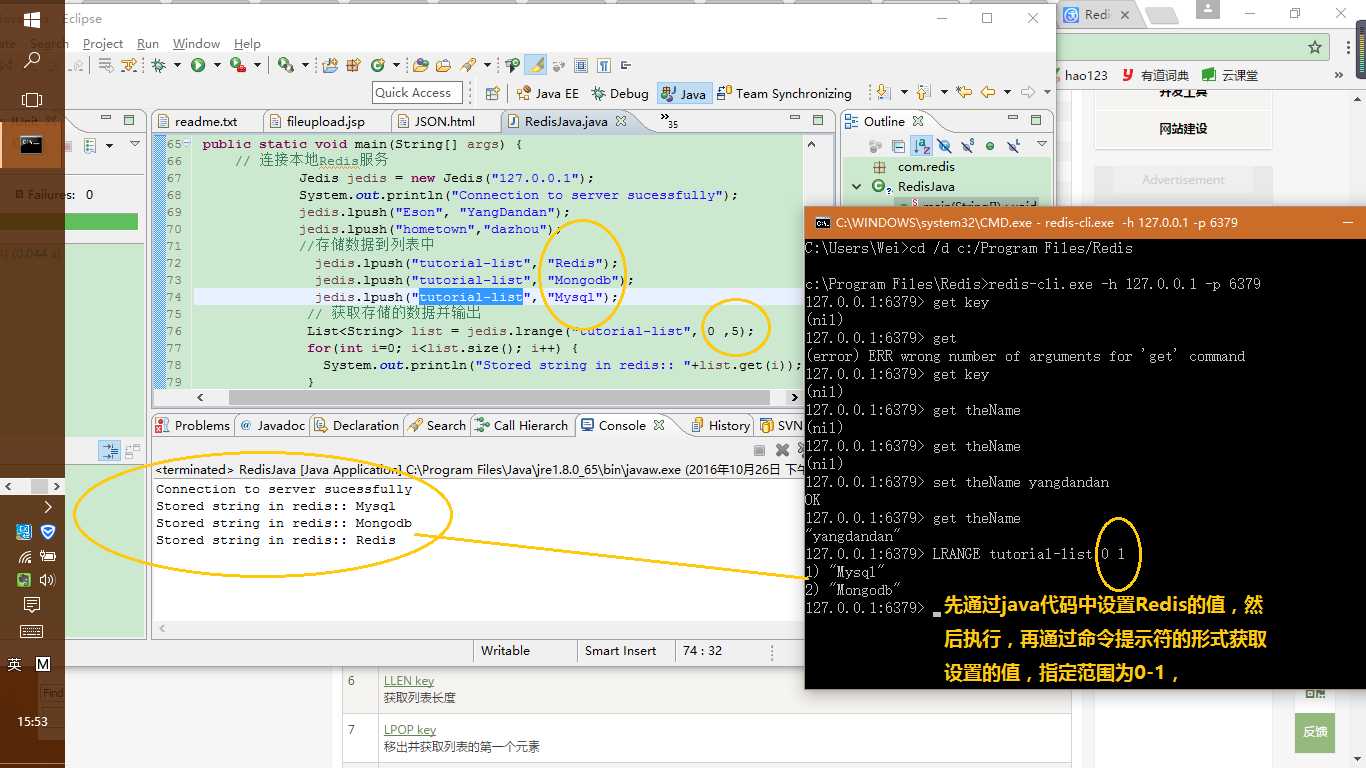This screenshot has width=1366, height=768.
Task: Toggle Mark Occurrences highlighter icon
Action: click(536, 65)
